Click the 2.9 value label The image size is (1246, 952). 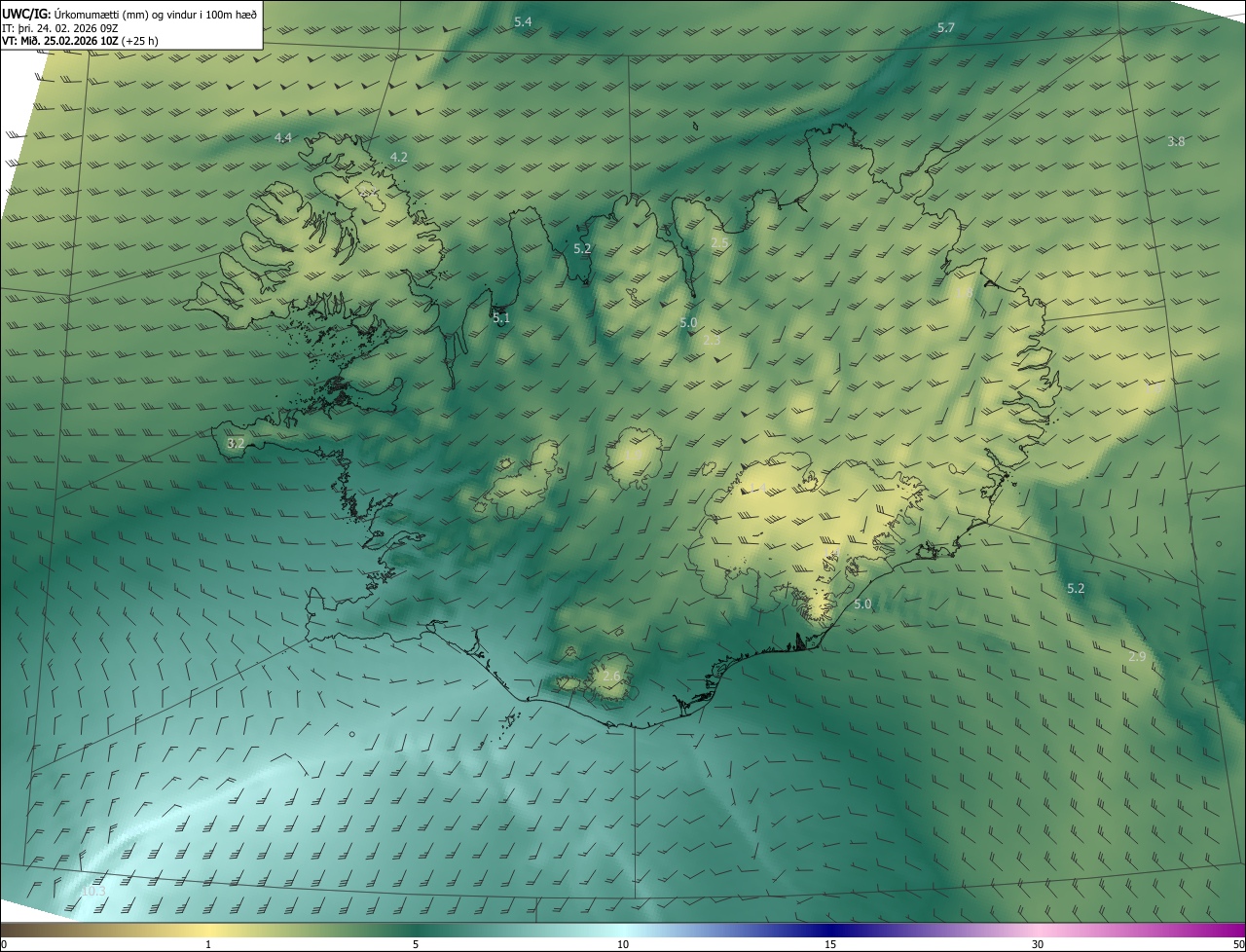1137,657
